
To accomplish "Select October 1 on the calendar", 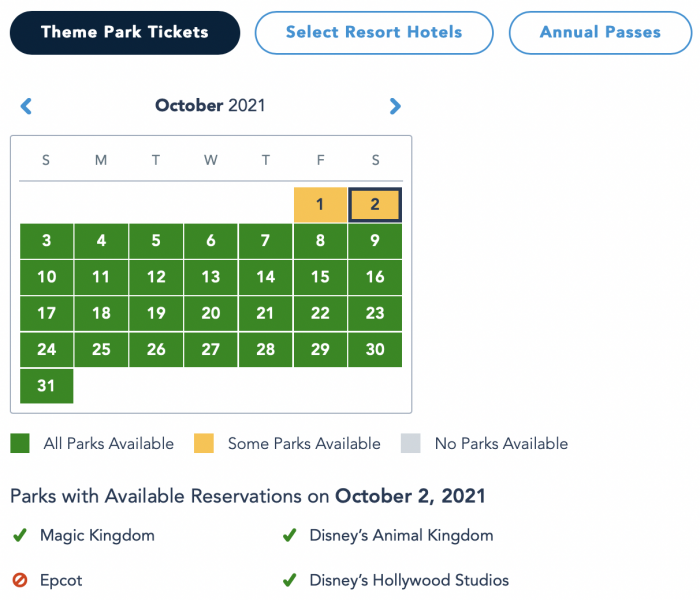I will pos(320,204).
